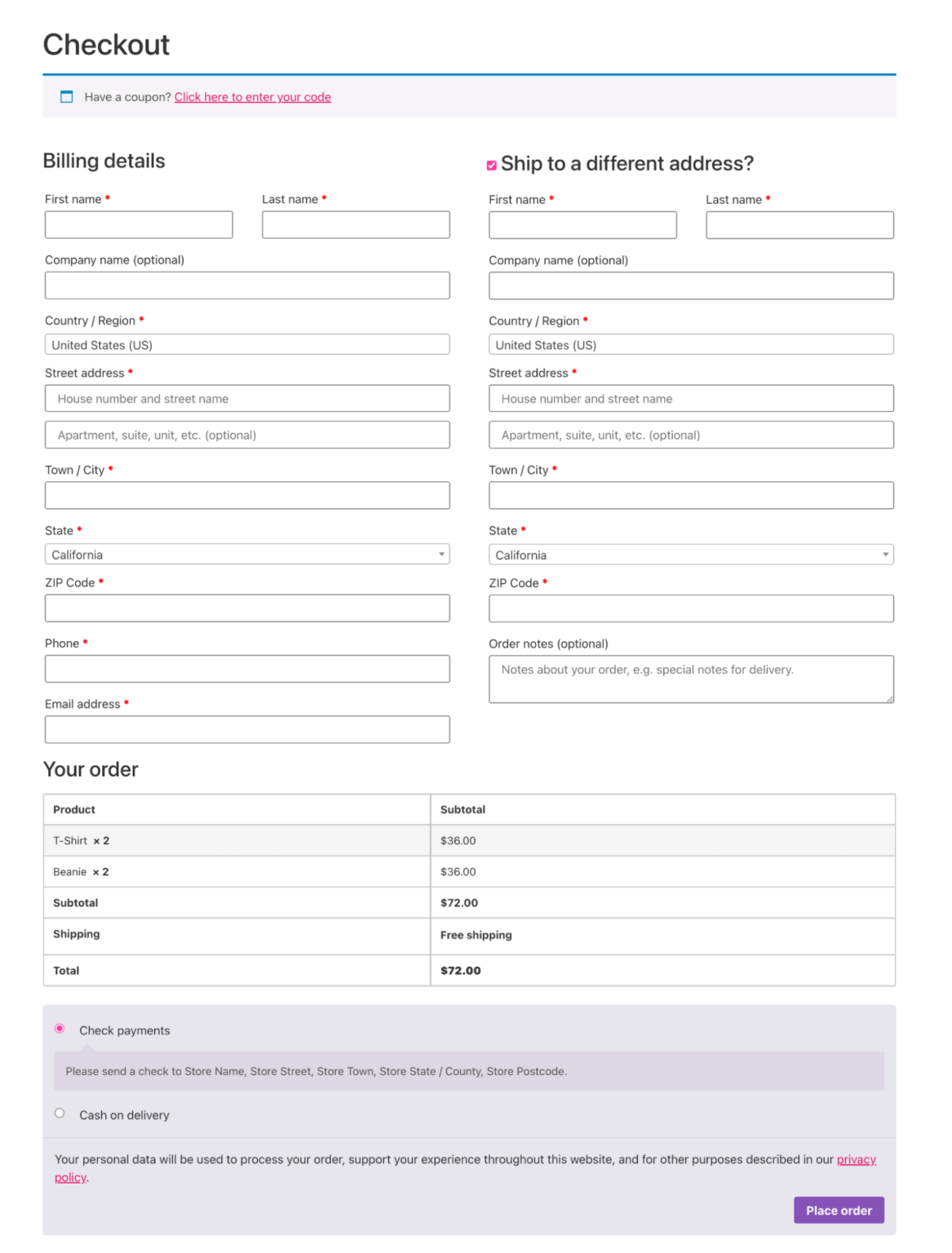The image size is (952, 1253).
Task: Click the billing First name field
Action: [x=139, y=224]
